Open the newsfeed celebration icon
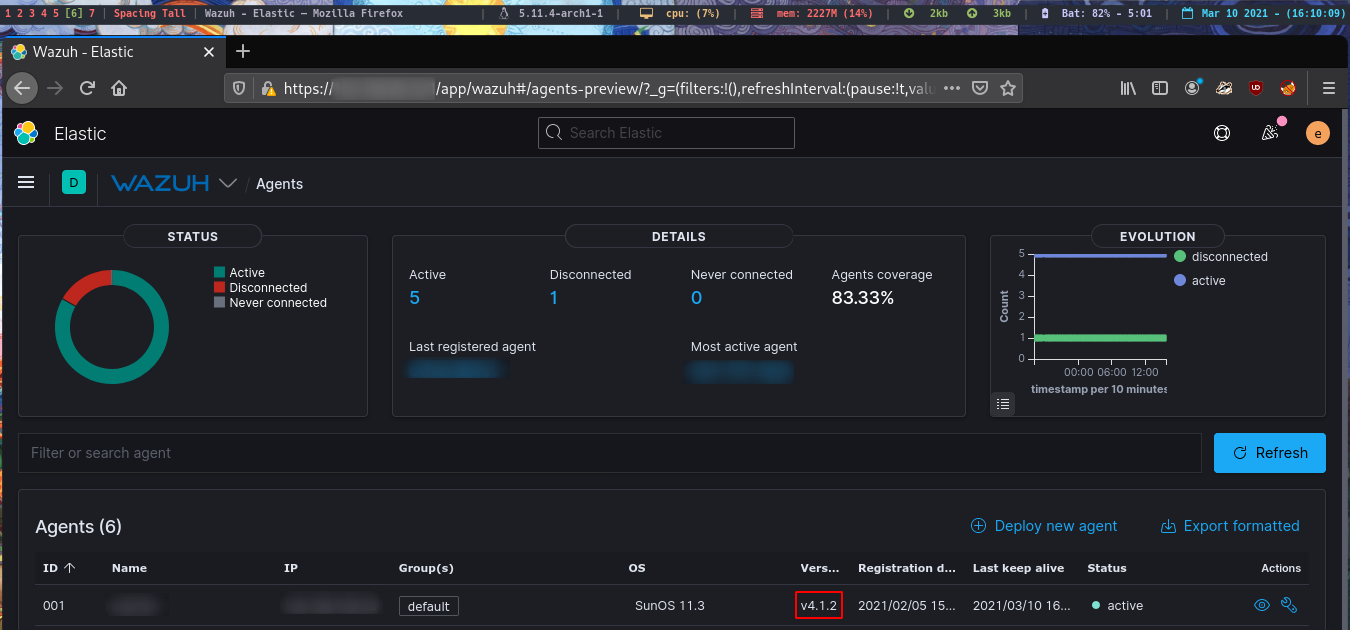This screenshot has height=630, width=1350. coord(1270,133)
